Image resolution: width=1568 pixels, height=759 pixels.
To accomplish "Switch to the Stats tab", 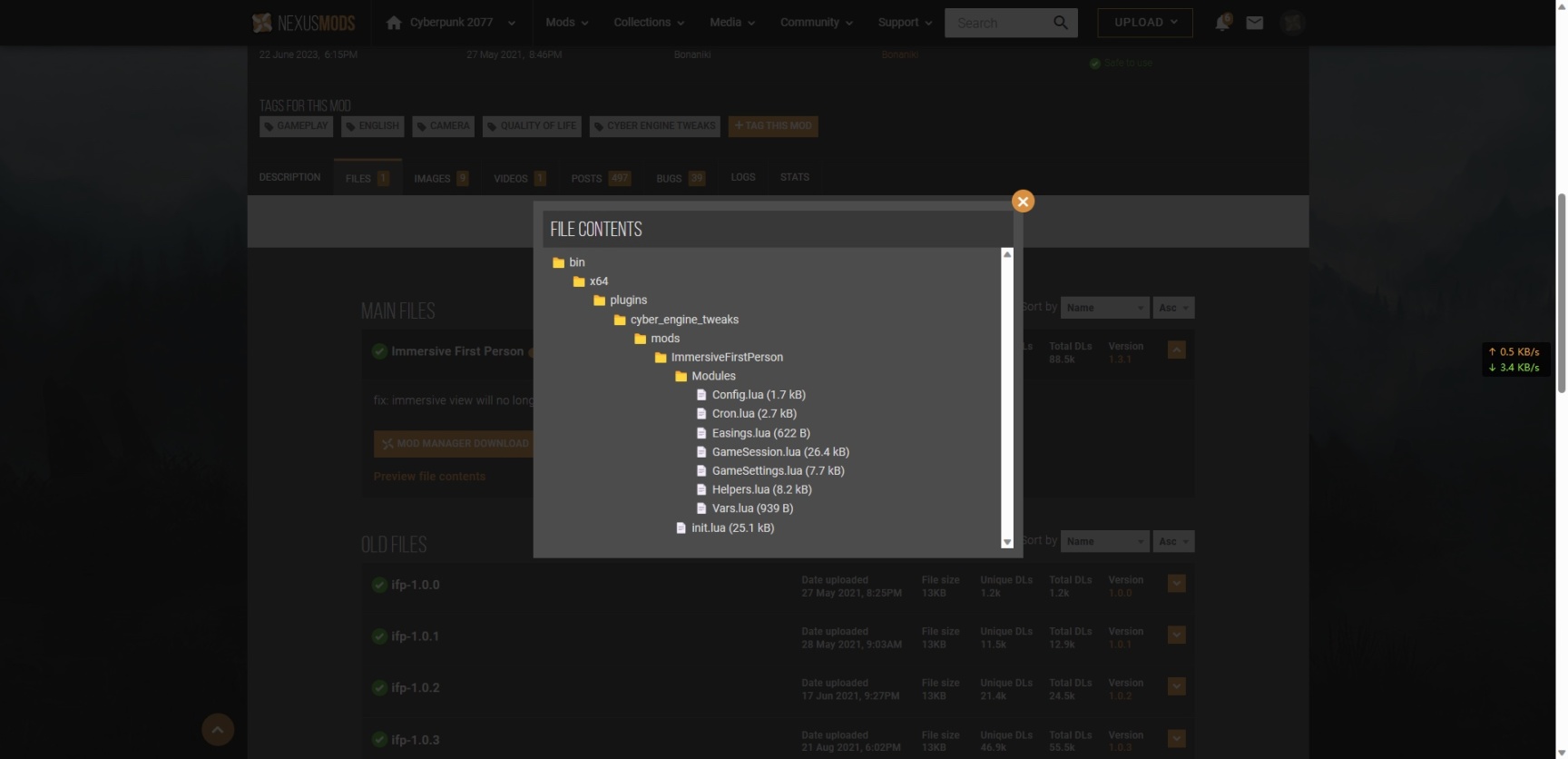I will (795, 177).
